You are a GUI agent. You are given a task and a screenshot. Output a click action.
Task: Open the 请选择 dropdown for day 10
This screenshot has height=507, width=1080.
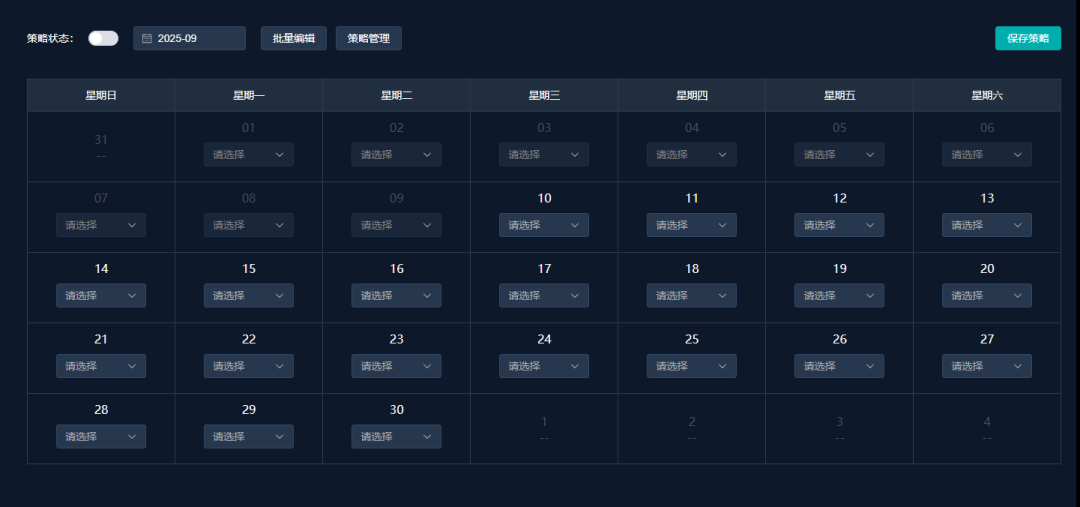coord(544,225)
